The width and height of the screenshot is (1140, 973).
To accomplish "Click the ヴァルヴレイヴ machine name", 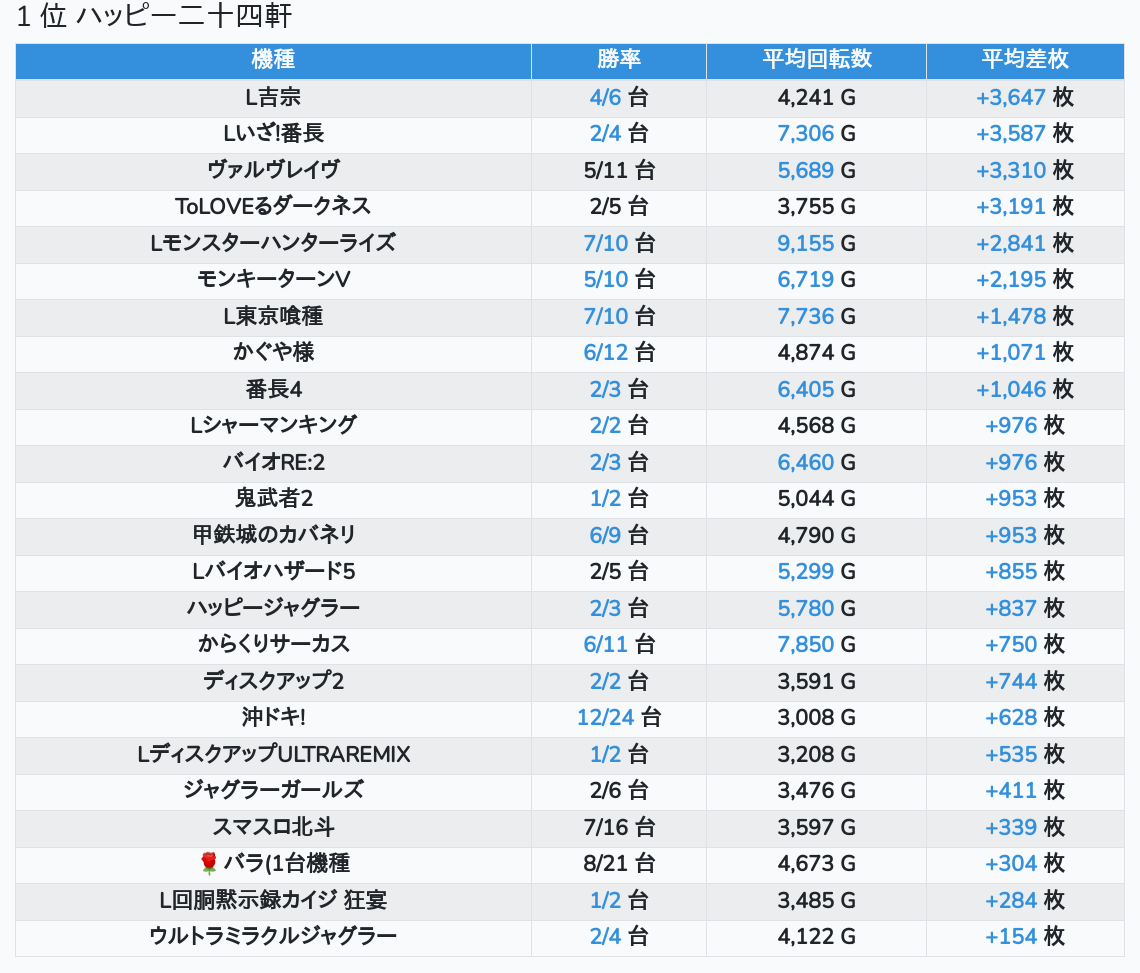I will point(273,170).
